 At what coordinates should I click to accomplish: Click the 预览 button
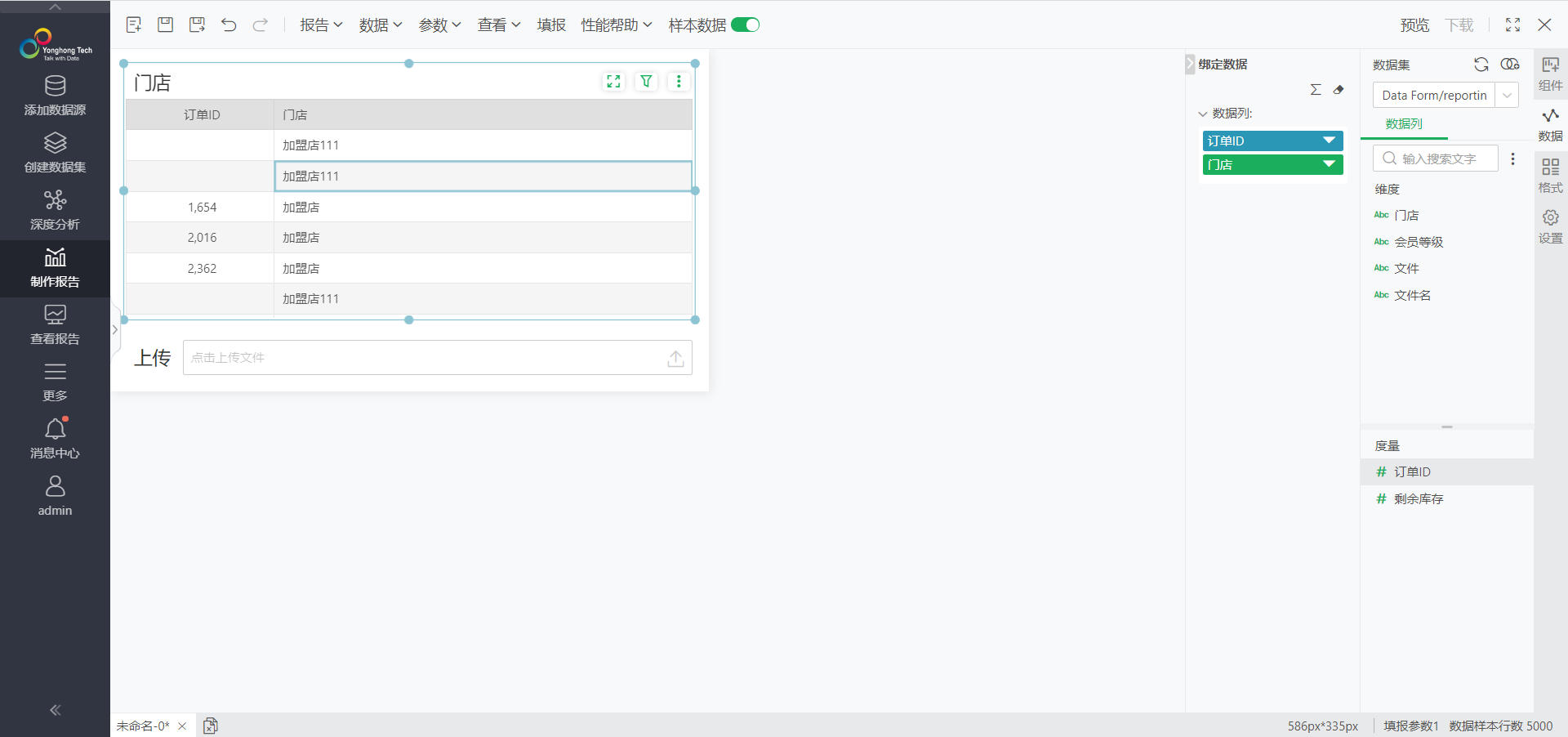click(1414, 25)
